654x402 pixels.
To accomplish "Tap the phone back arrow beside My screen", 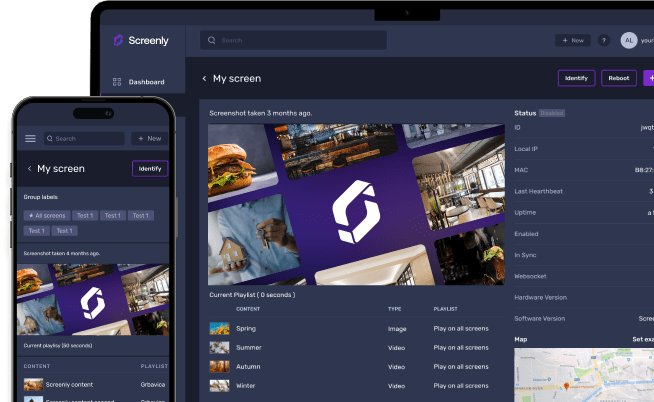I will coord(29,169).
